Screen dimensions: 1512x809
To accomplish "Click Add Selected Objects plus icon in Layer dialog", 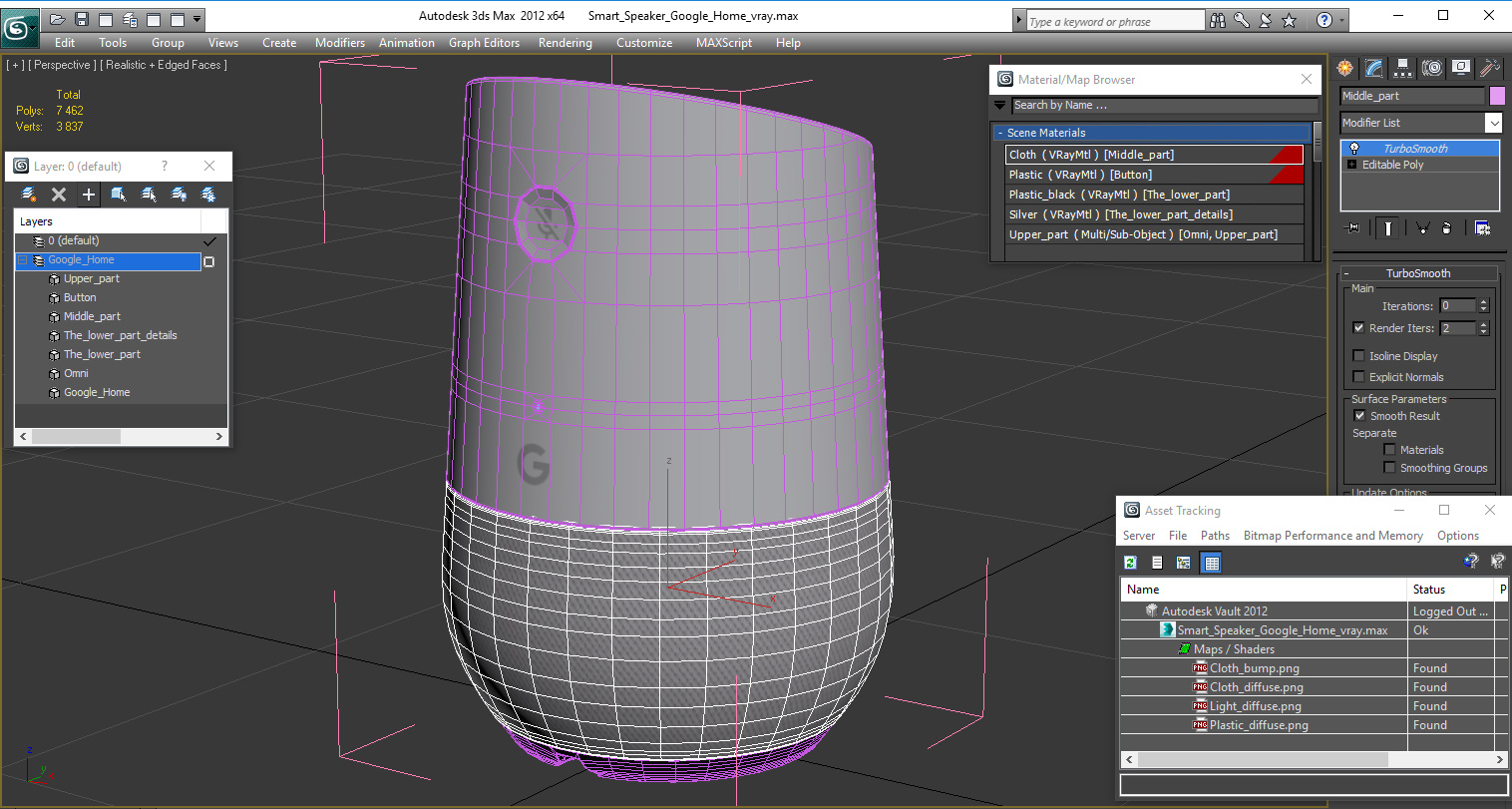I will 89,195.
